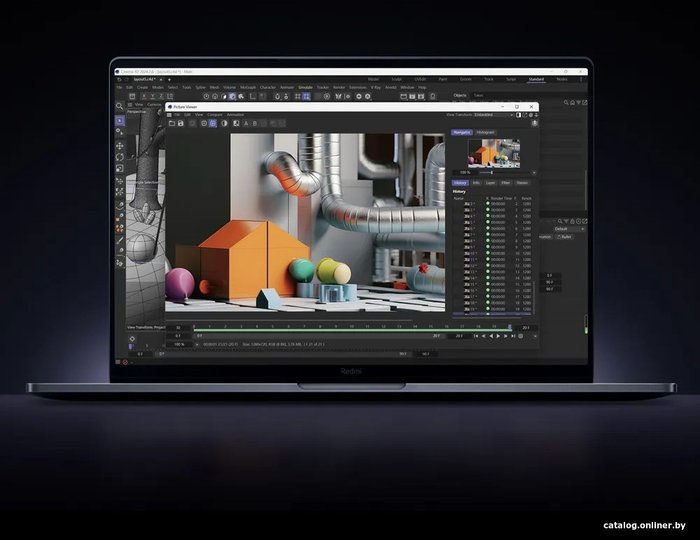
Task: Click the highlighted grid snap icon in main toolbar
Action: pos(307,96)
